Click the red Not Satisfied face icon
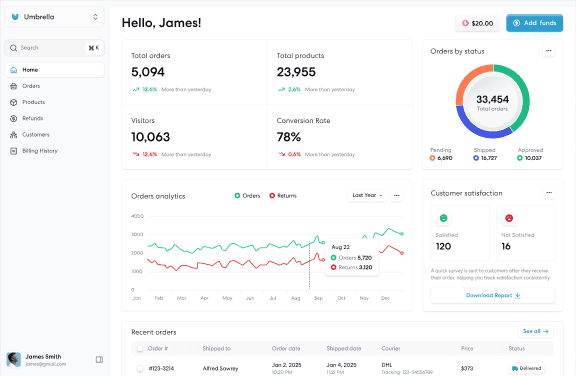This screenshot has width=576, height=376. pos(509,218)
